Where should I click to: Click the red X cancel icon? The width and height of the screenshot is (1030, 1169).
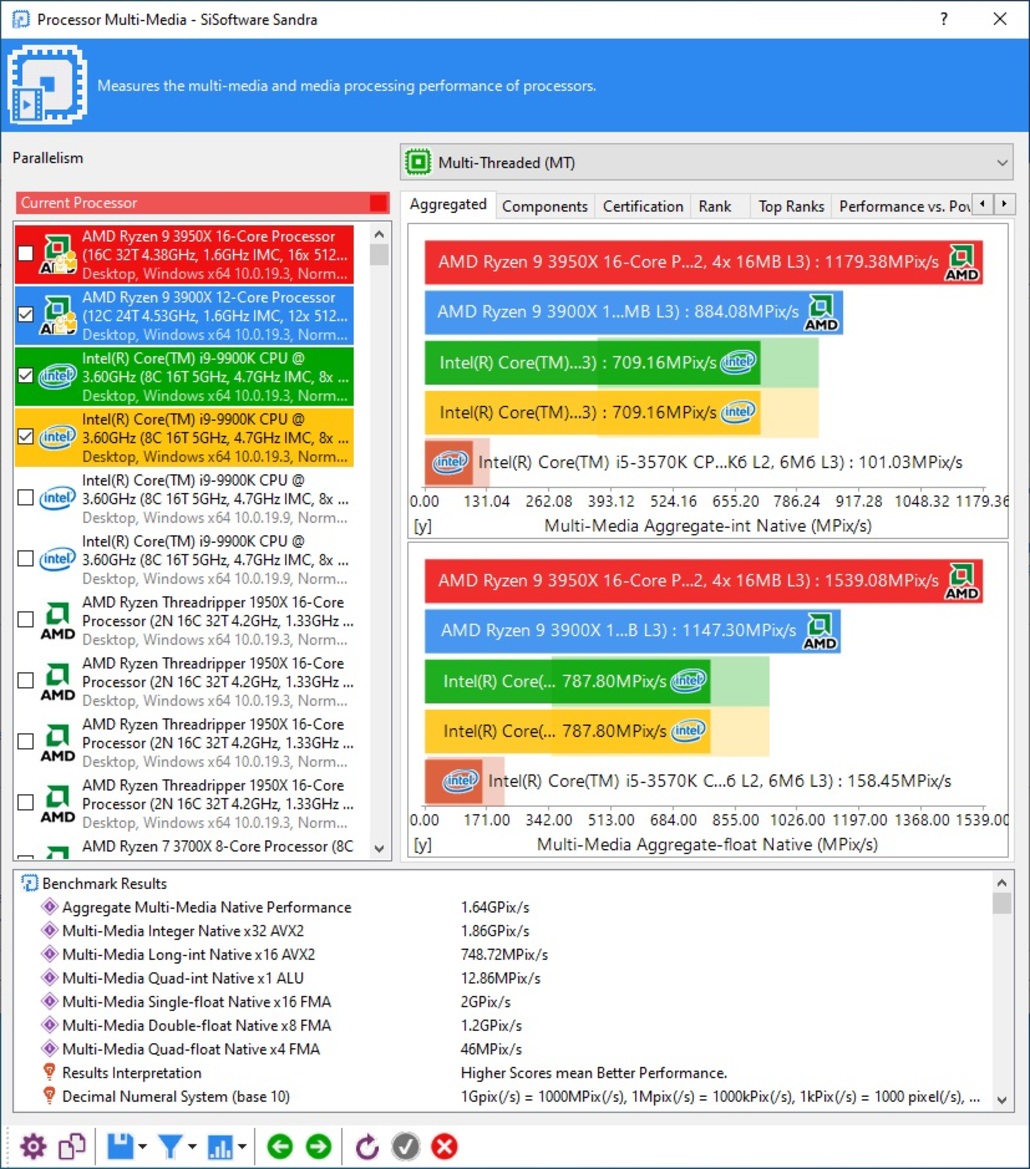coord(444,1147)
